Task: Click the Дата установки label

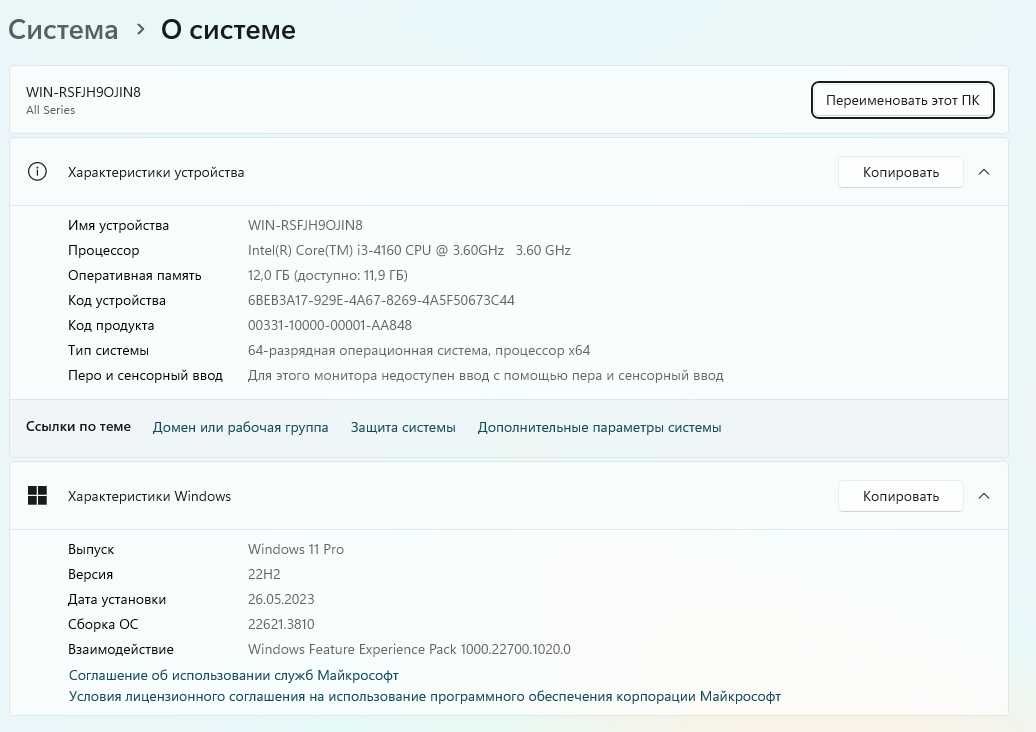Action: tap(116, 600)
